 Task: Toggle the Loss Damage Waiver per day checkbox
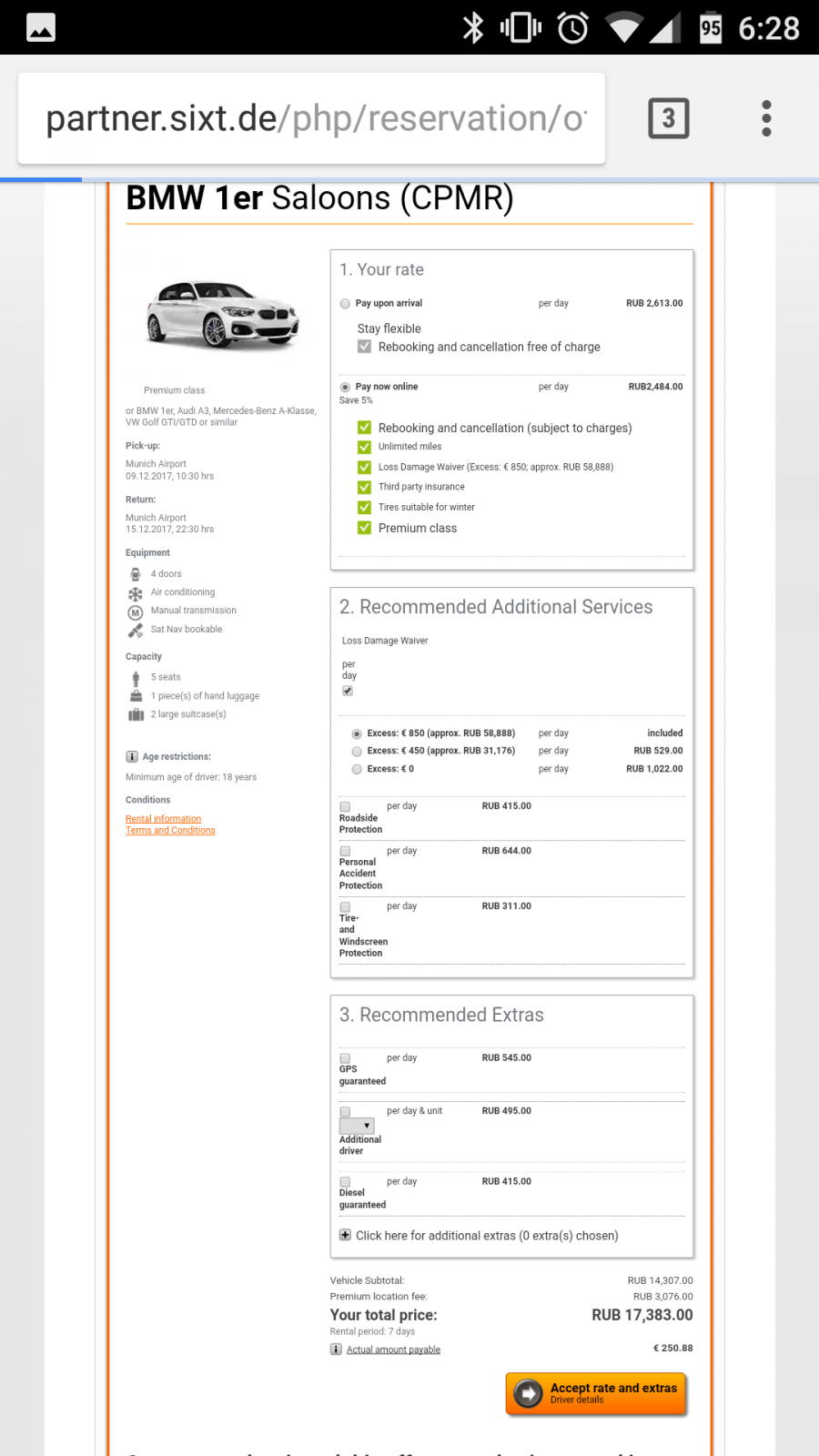pos(348,691)
